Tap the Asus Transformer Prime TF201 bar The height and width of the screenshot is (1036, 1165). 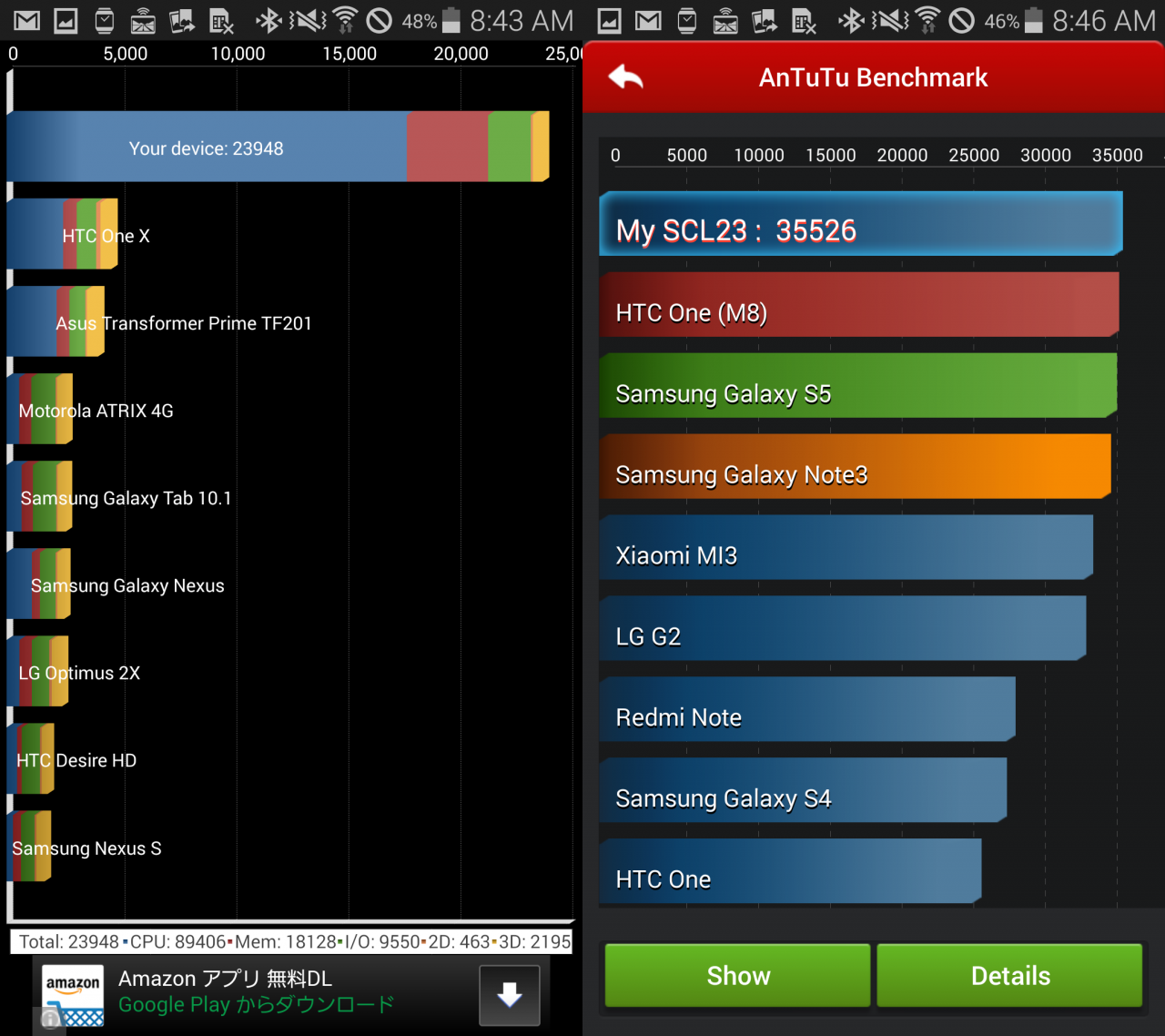tap(56, 322)
